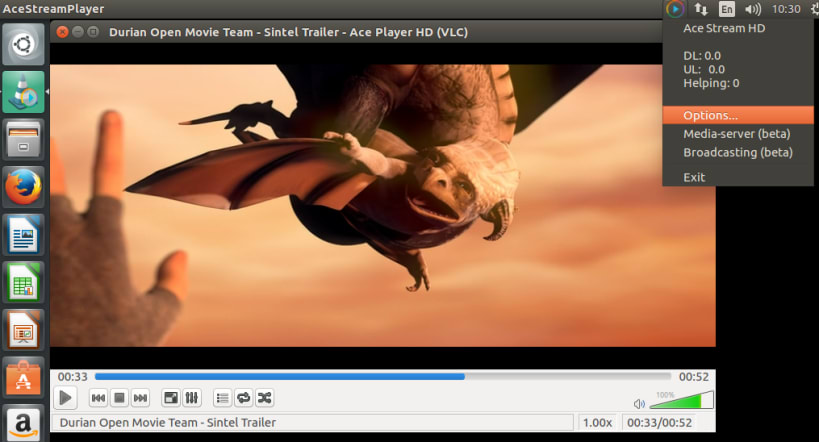Close the Ace Player window
Viewport: 819px width, 442px height.
click(63, 32)
